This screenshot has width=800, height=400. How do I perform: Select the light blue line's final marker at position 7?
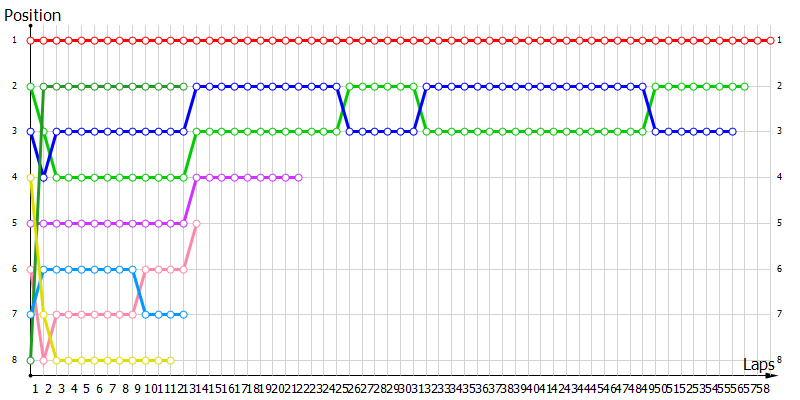click(184, 314)
